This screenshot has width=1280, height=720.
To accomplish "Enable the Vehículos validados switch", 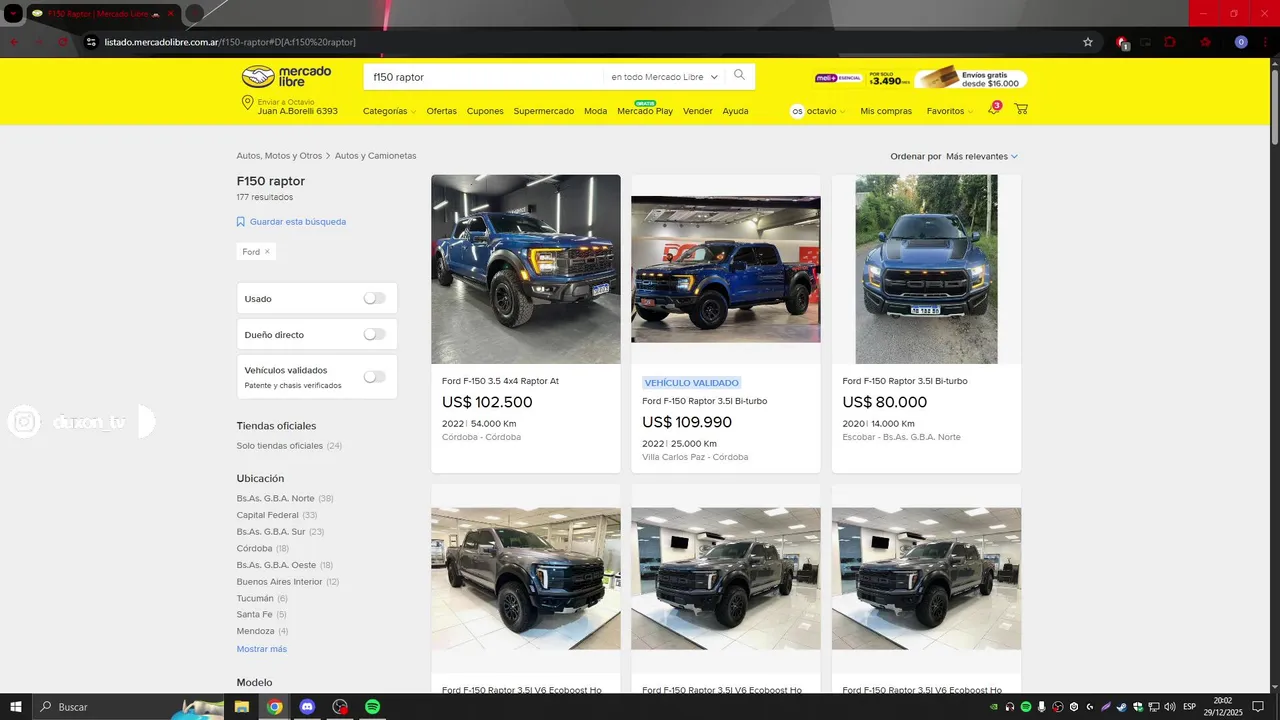I will 374,377.
